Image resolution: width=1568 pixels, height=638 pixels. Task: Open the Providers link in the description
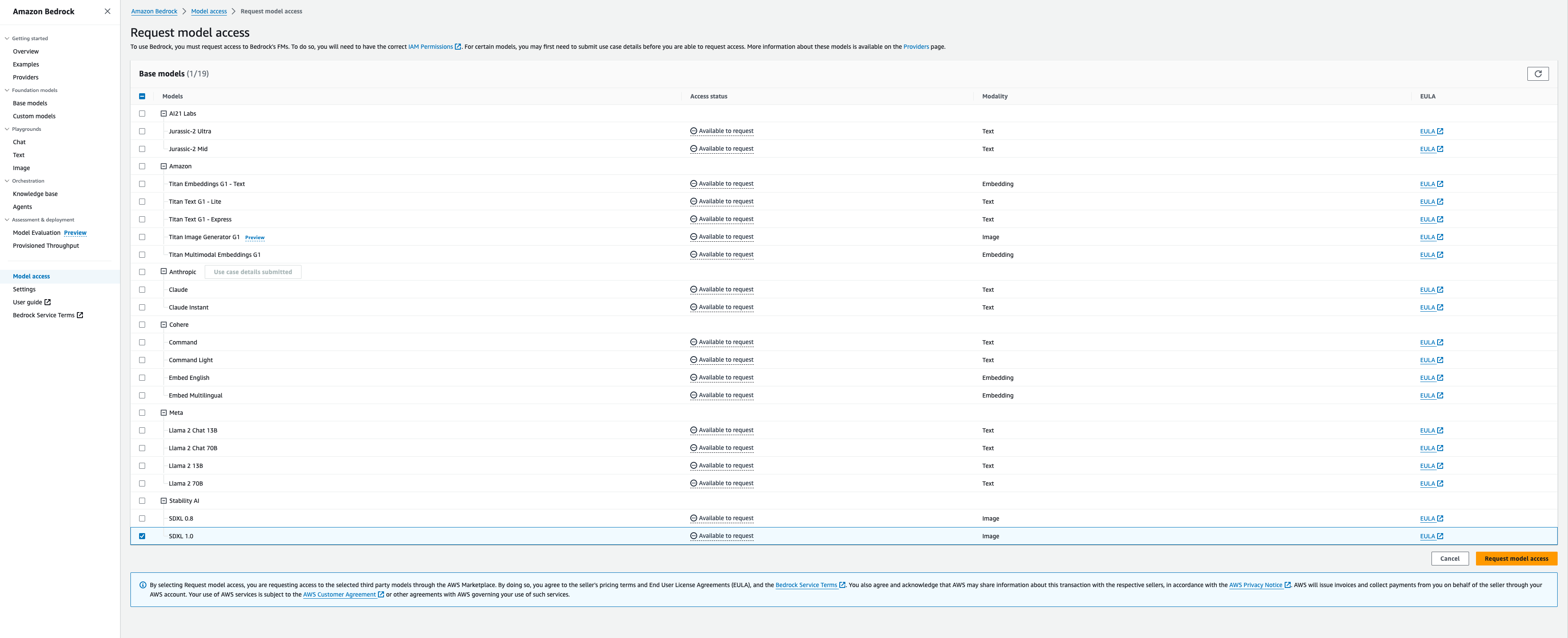pyautogui.click(x=915, y=47)
